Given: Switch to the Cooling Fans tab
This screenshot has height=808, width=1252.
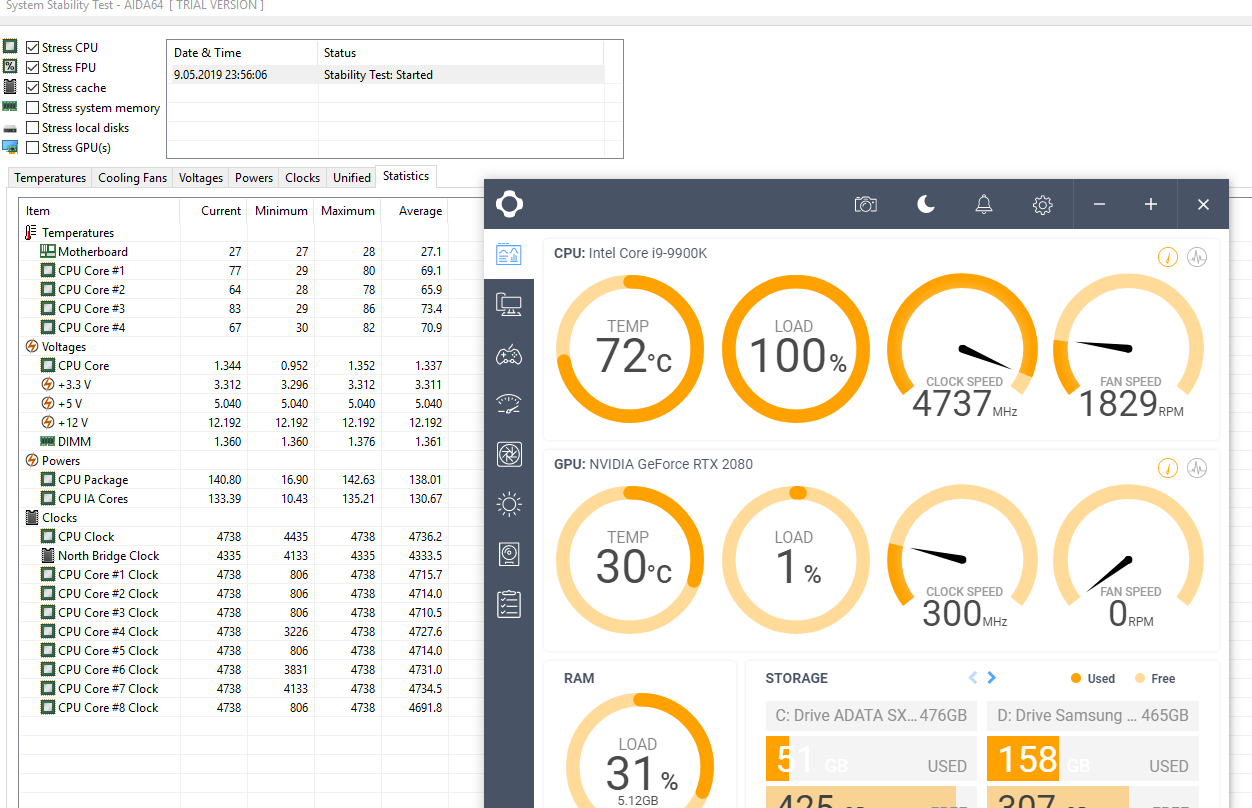Looking at the screenshot, I should [x=132, y=178].
